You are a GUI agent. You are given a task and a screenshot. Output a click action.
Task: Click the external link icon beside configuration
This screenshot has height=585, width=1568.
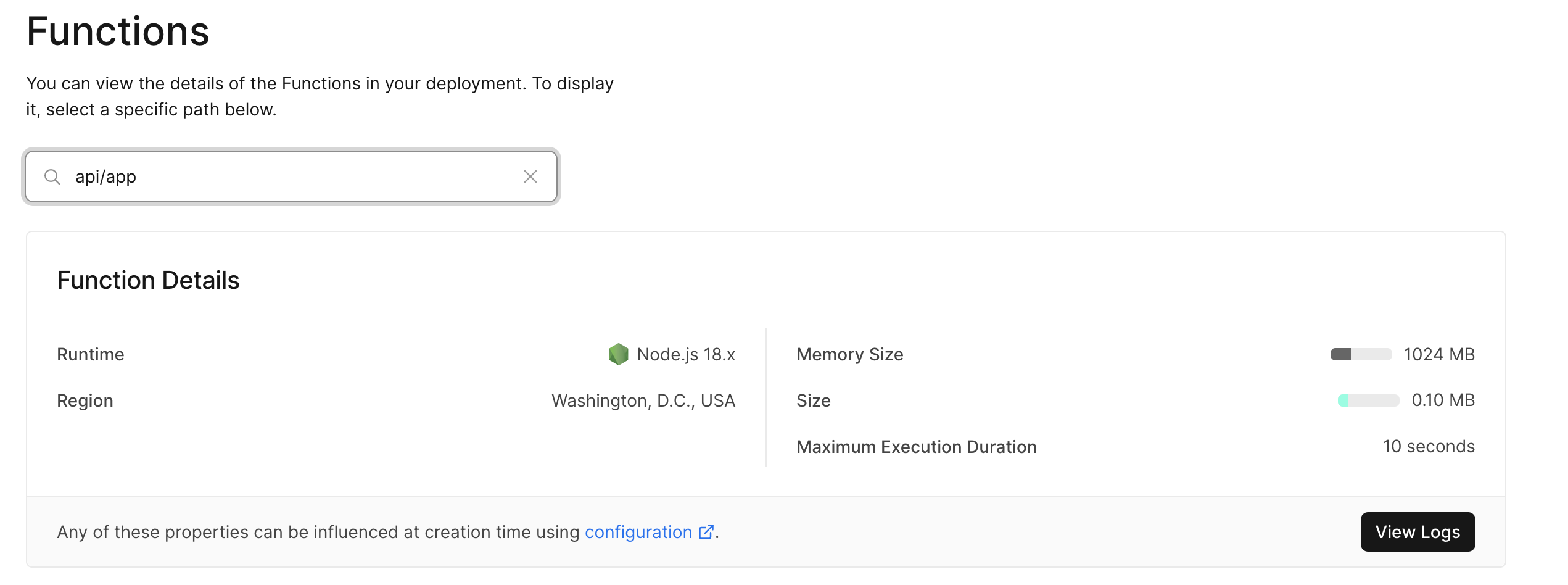pyautogui.click(x=706, y=532)
